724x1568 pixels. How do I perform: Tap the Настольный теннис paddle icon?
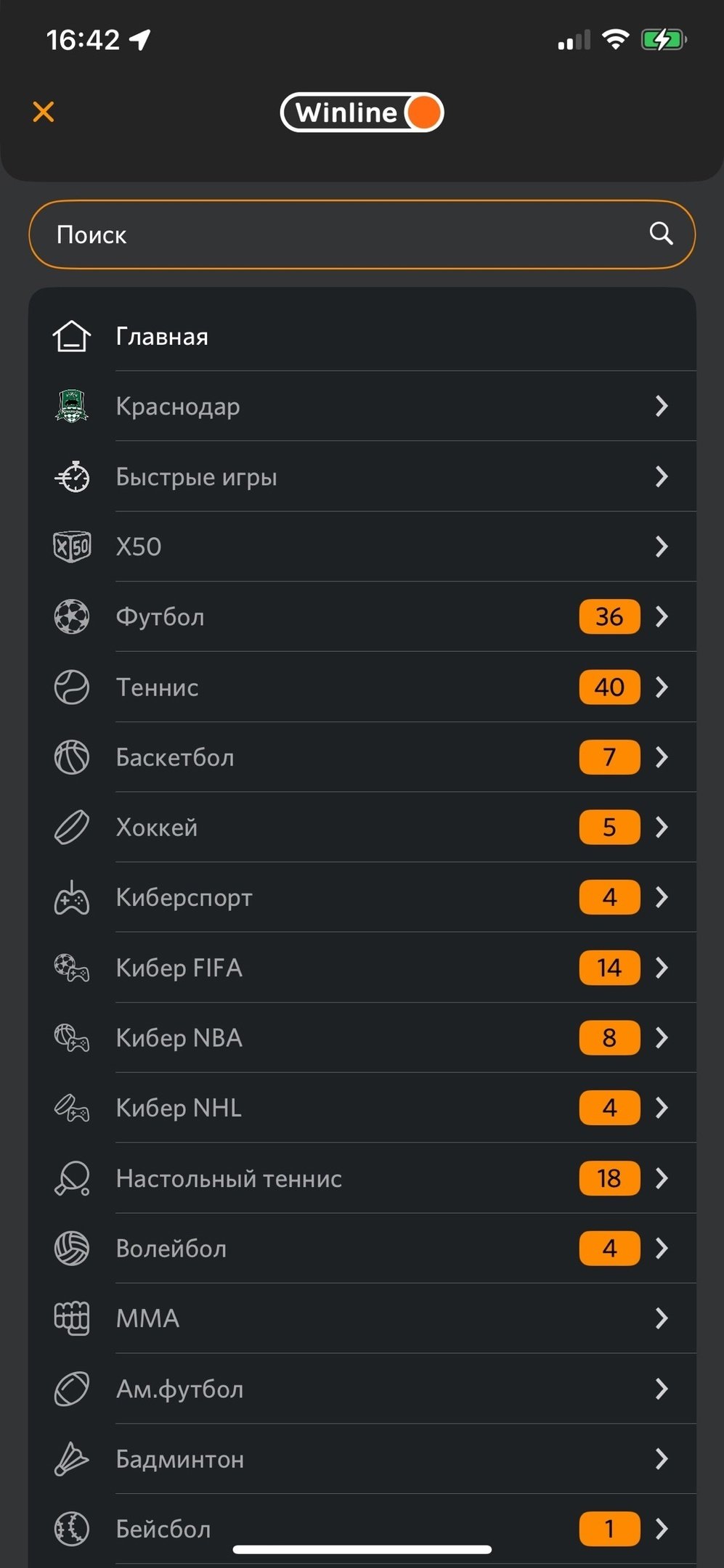tap(72, 1178)
